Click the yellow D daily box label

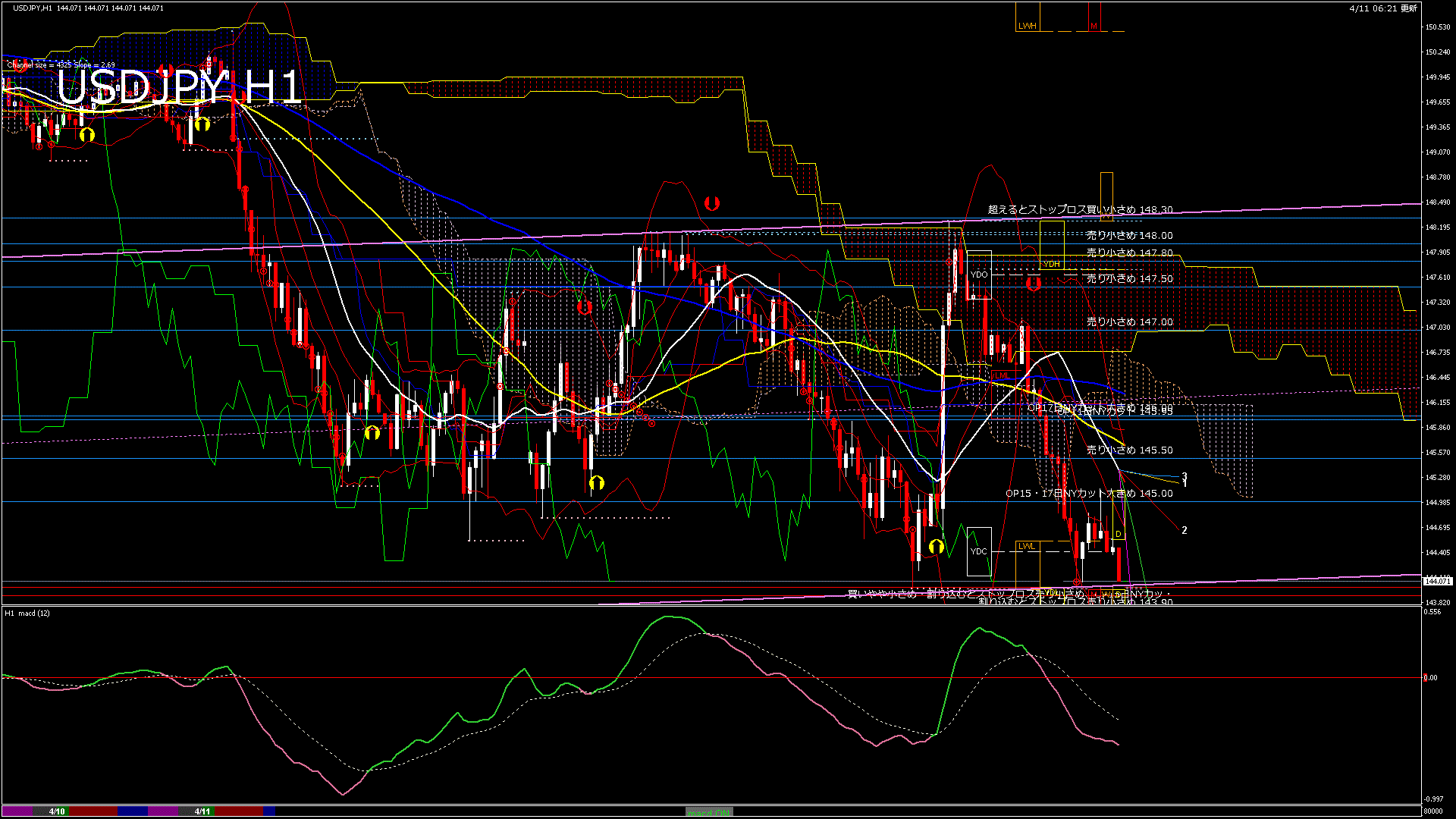click(x=1118, y=535)
